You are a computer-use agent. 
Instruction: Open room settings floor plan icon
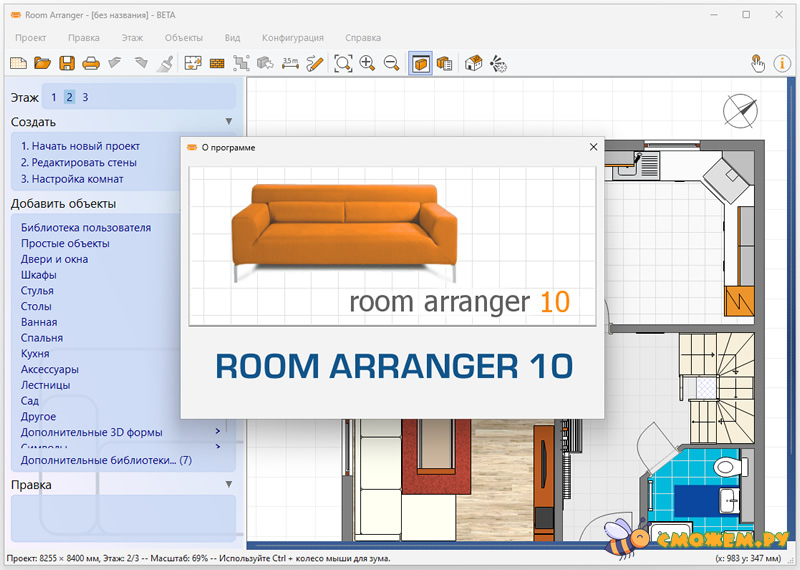tap(193, 63)
